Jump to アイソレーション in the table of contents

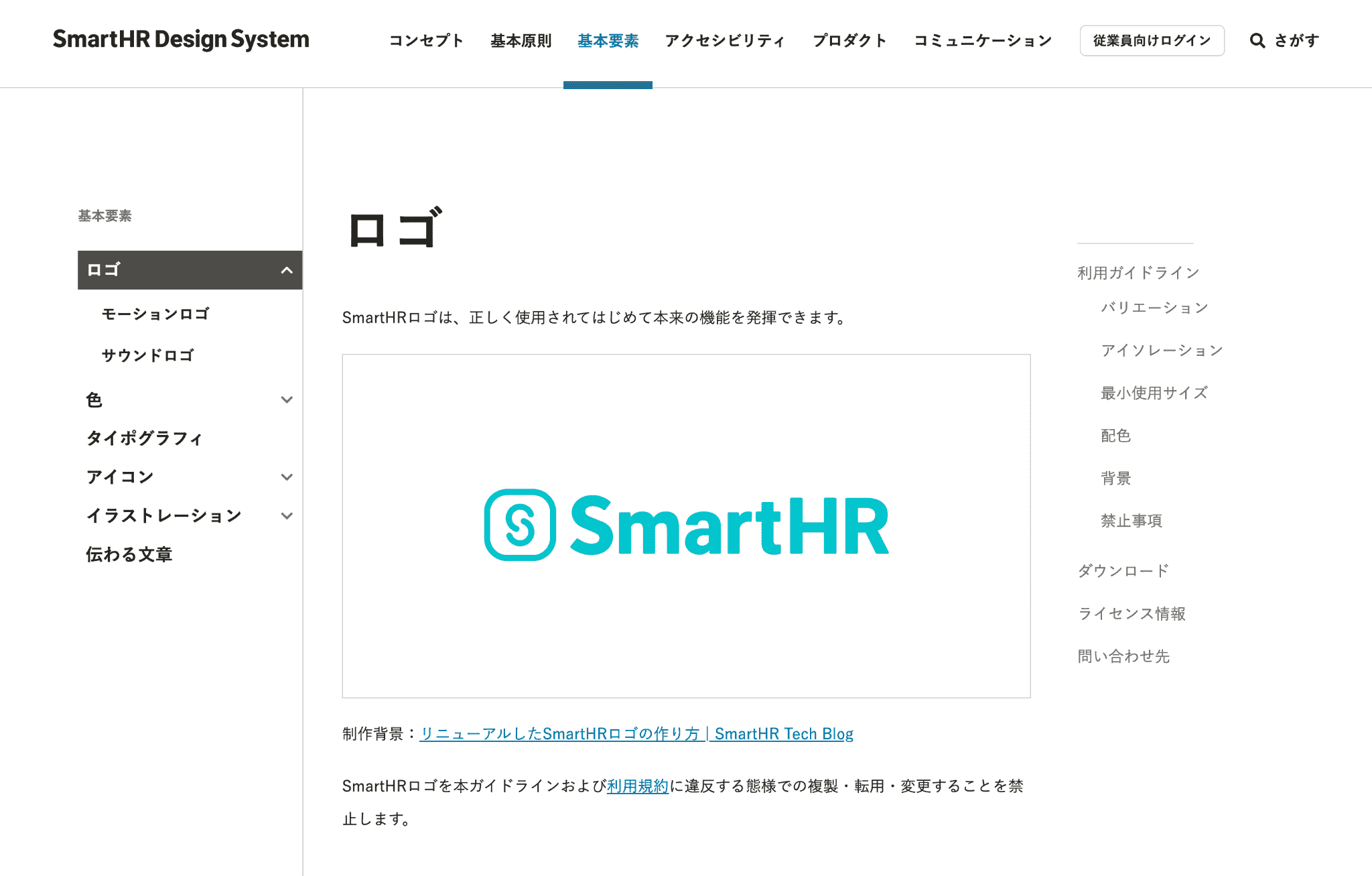tap(1162, 351)
